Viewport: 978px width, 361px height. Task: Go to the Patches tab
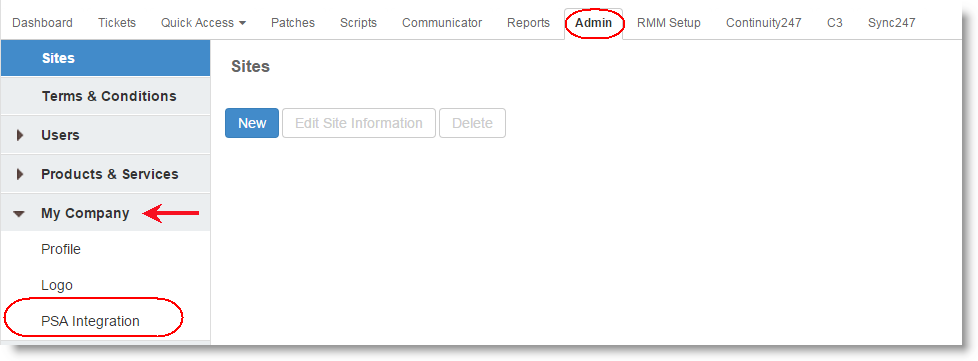293,23
